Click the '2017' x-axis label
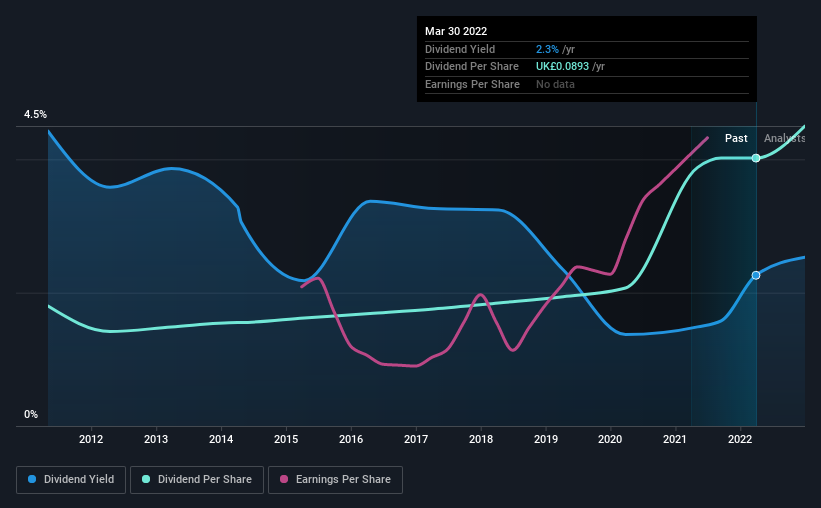Screen dimensions: 821x508 [416, 439]
